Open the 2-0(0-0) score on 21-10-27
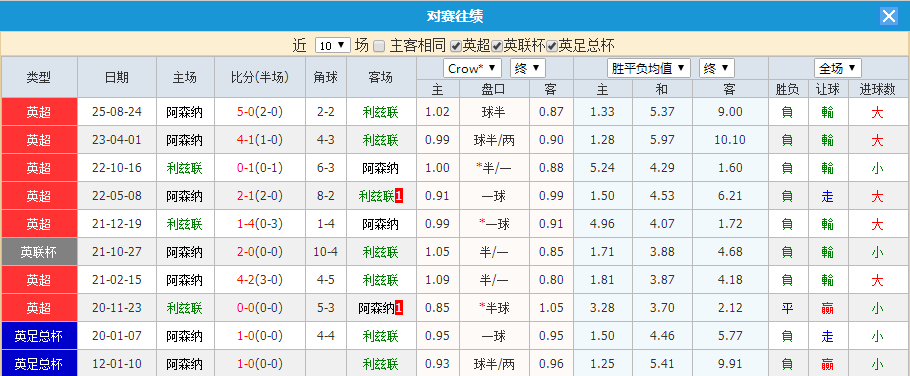910x376 pixels. pos(260,252)
